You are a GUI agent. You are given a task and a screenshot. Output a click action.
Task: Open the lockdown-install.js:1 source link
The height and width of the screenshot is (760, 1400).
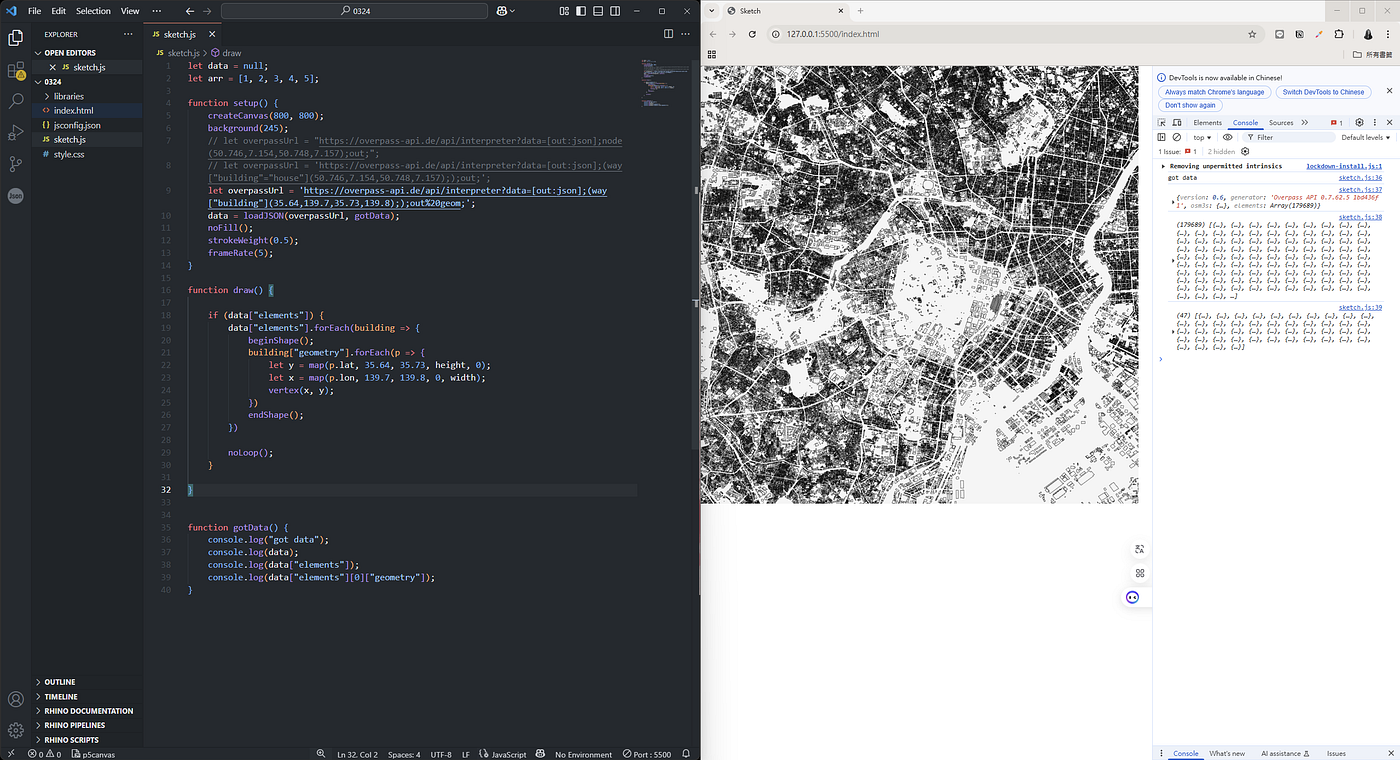click(1344, 166)
